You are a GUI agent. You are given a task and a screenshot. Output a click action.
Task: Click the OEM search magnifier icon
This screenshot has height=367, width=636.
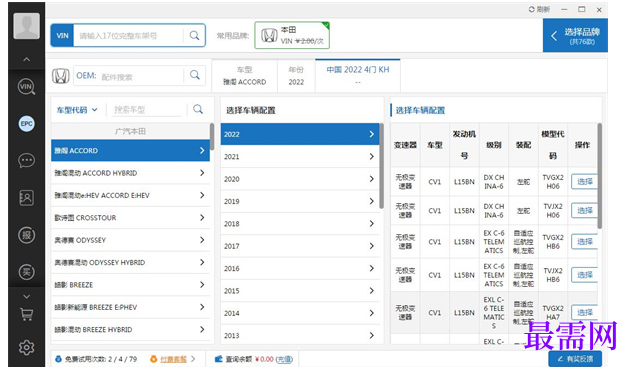tap(195, 75)
